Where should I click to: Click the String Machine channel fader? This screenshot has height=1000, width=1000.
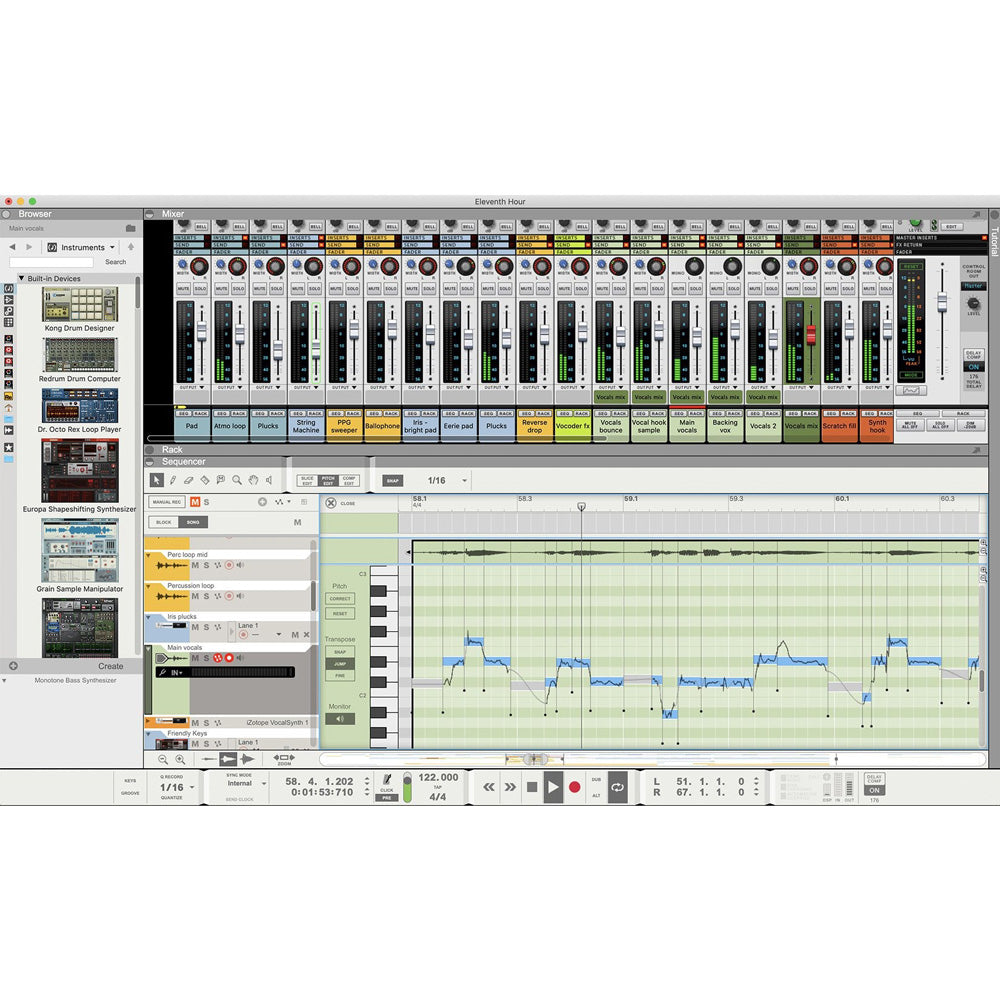tap(315, 347)
